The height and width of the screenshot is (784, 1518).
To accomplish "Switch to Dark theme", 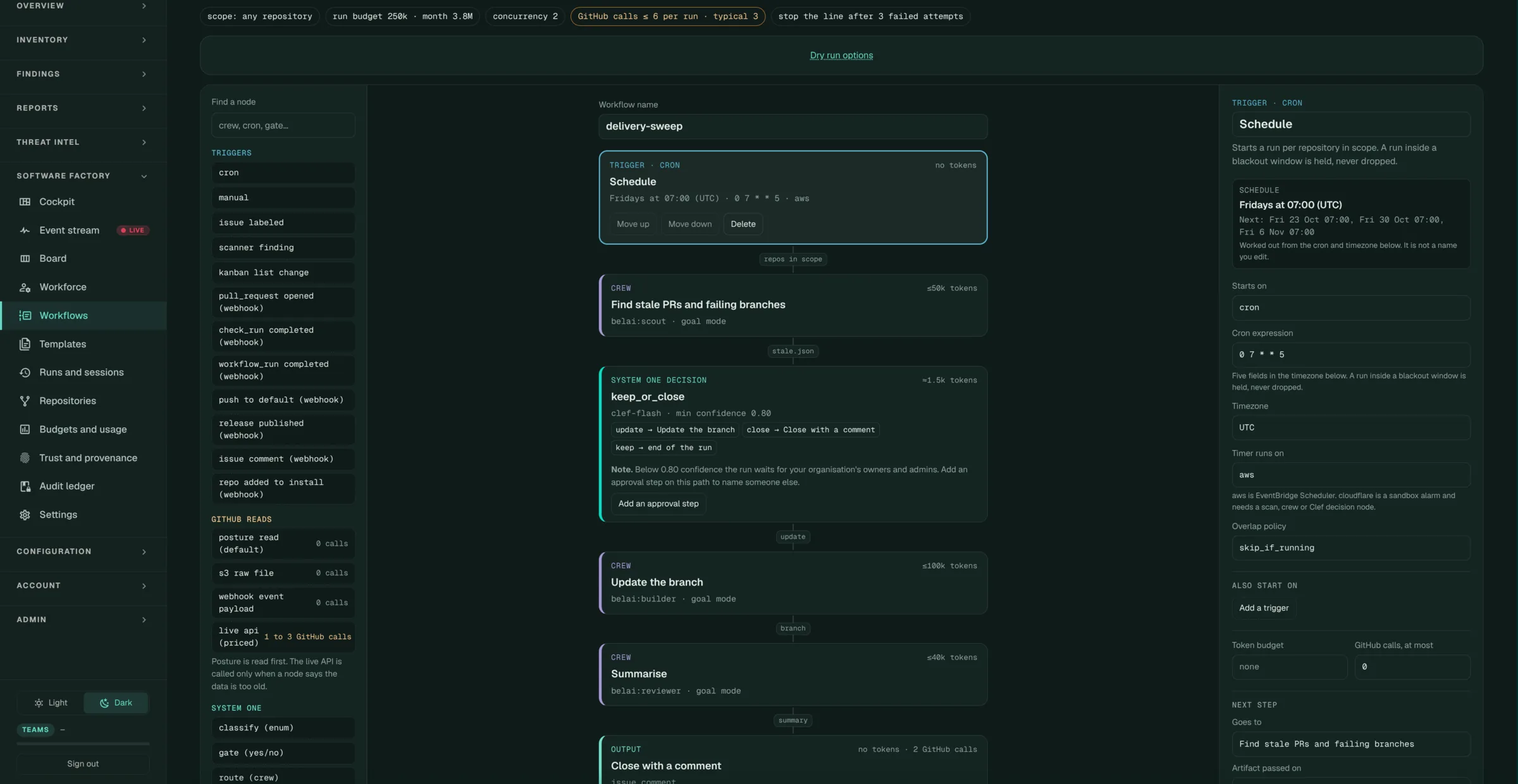I will [x=116, y=702].
